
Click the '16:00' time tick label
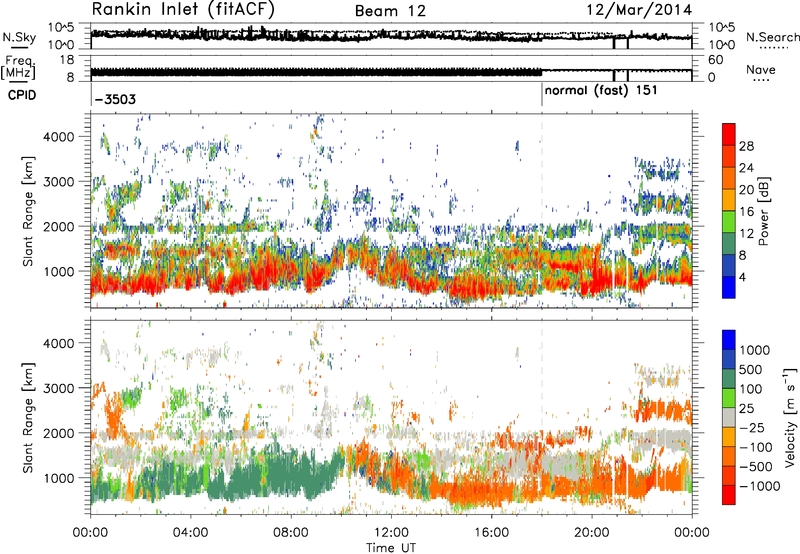point(491,533)
